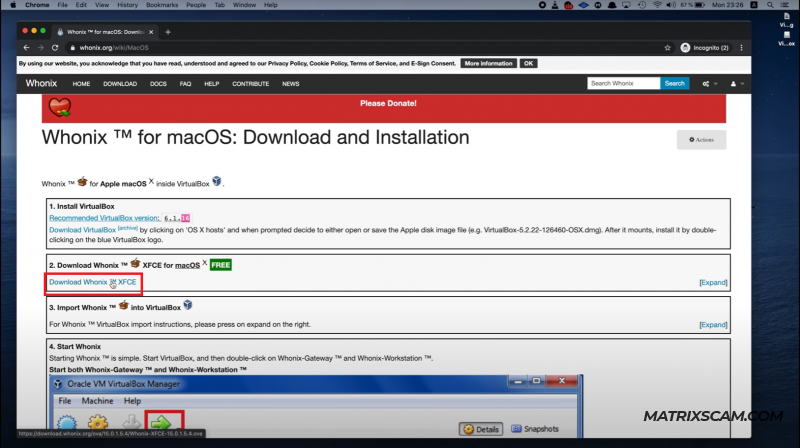Open the Chrome three-dot menu

click(741, 47)
